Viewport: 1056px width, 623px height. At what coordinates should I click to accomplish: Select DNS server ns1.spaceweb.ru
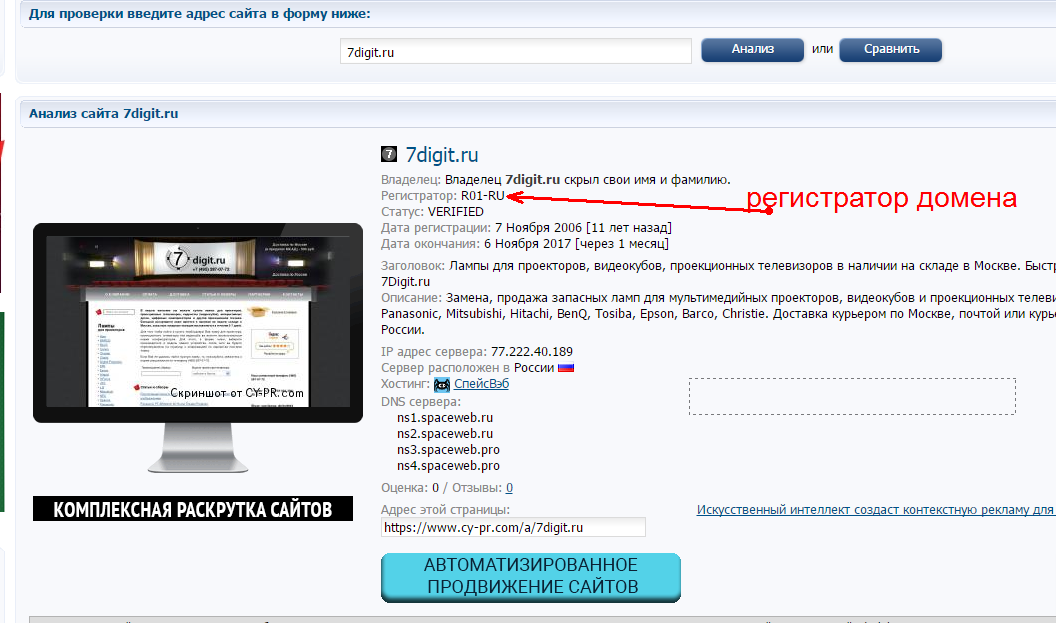(444, 418)
